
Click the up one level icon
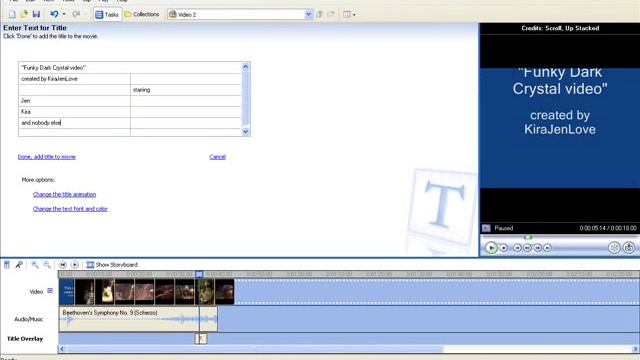coord(319,14)
